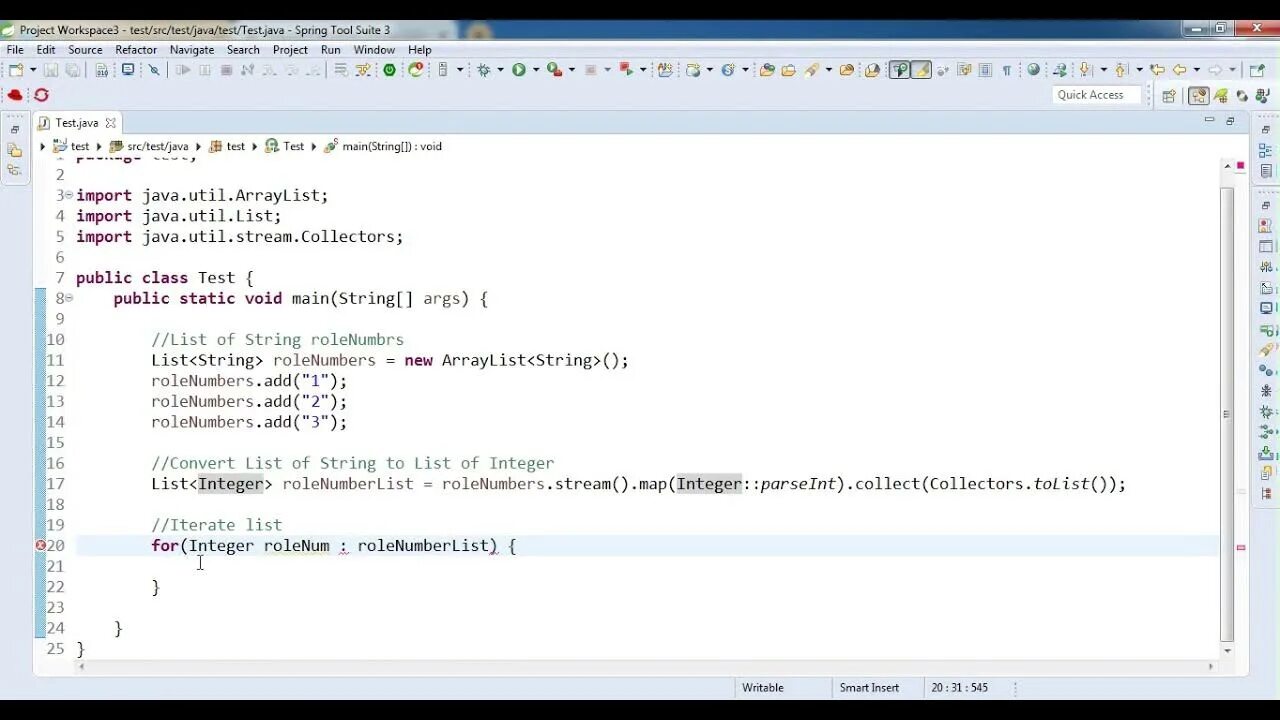Click the red hat icon in toolbar

tap(15, 95)
